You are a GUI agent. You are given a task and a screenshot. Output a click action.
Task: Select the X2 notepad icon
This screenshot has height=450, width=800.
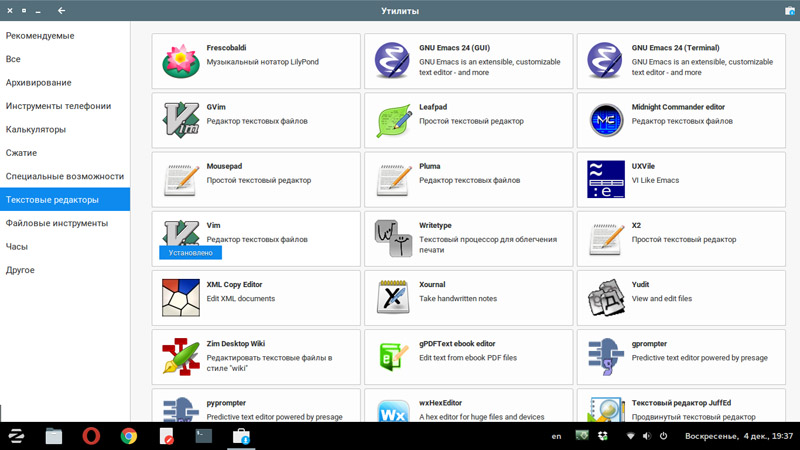606,239
